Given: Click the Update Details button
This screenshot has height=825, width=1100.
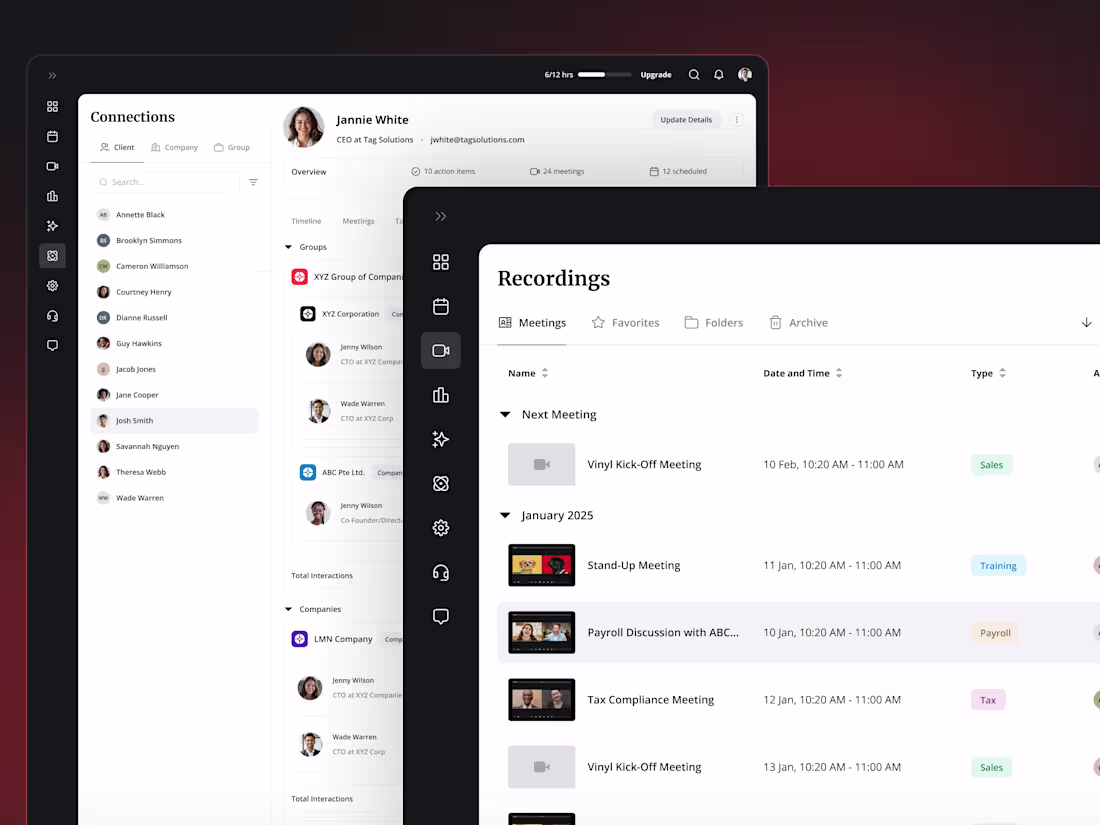Looking at the screenshot, I should [x=686, y=118].
